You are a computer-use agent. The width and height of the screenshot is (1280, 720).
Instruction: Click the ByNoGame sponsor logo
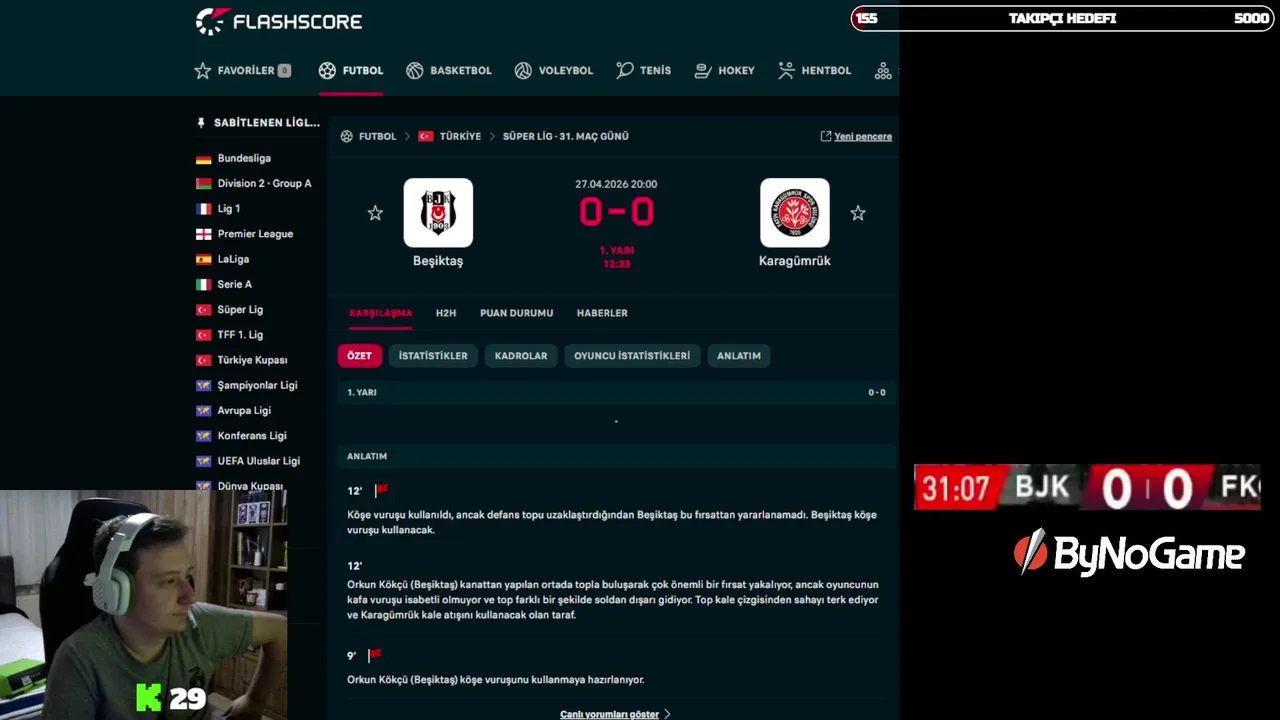[x=1129, y=552]
